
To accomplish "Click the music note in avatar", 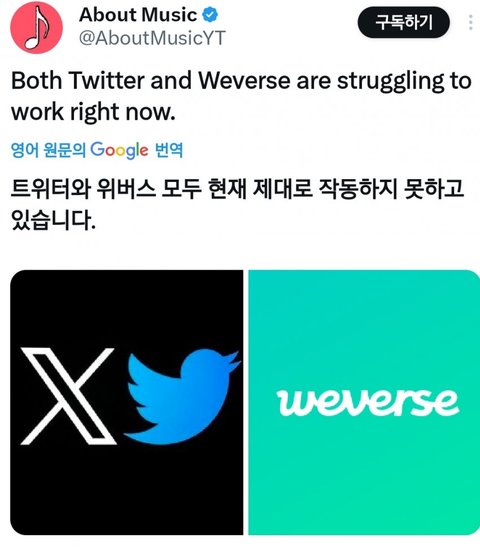I will point(39,26).
